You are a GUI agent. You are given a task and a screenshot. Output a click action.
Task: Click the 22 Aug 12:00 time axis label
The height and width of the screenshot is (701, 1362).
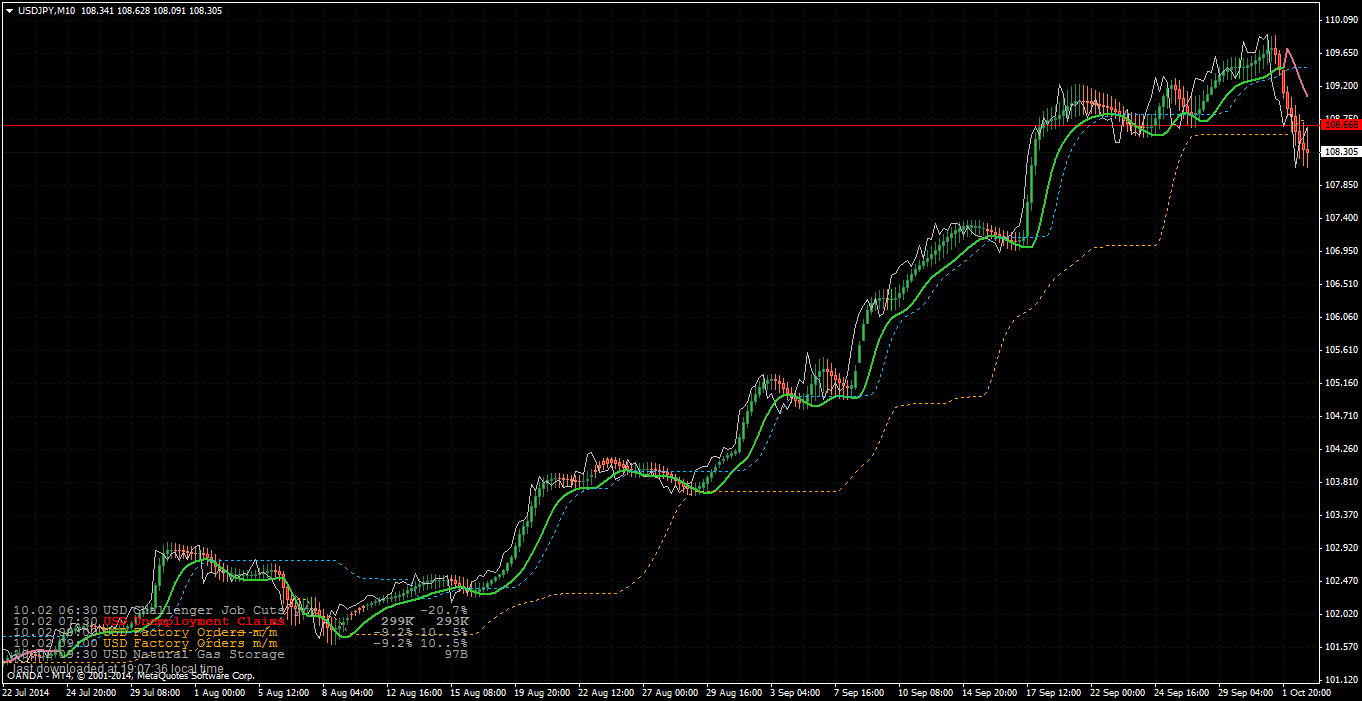[606, 692]
